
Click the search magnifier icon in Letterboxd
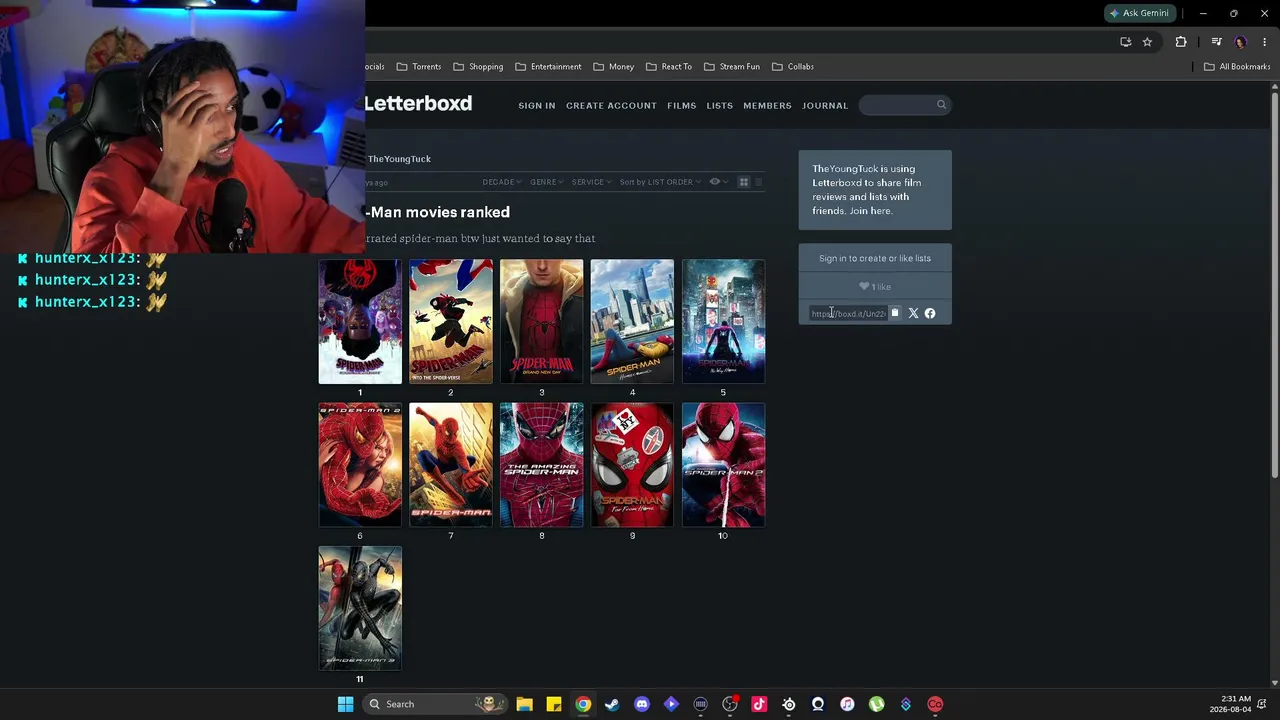941,105
